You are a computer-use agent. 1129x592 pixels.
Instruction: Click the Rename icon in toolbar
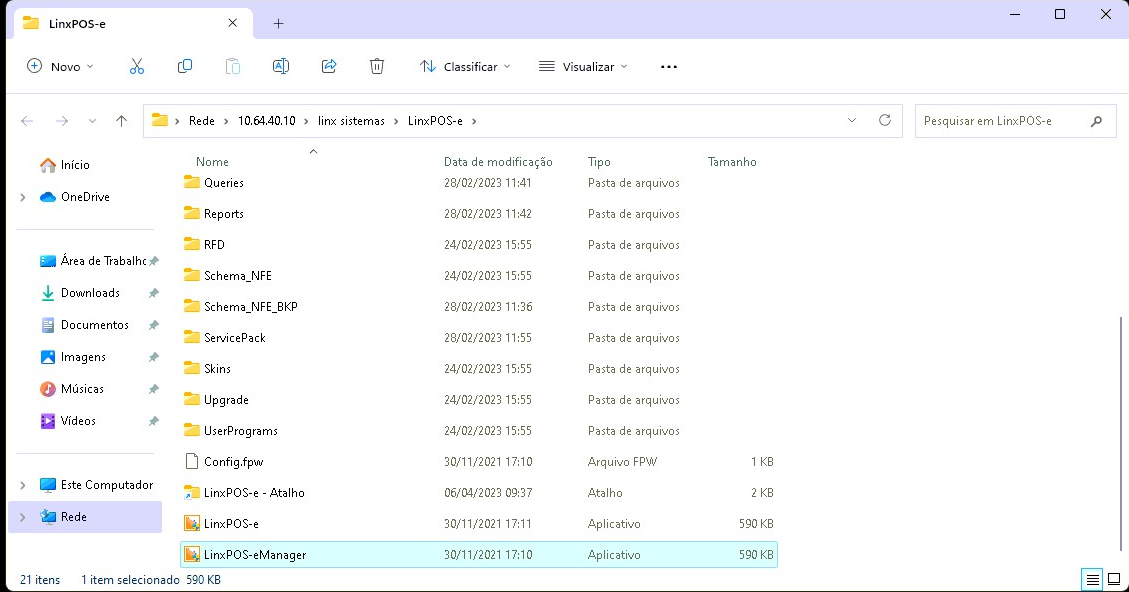click(281, 66)
